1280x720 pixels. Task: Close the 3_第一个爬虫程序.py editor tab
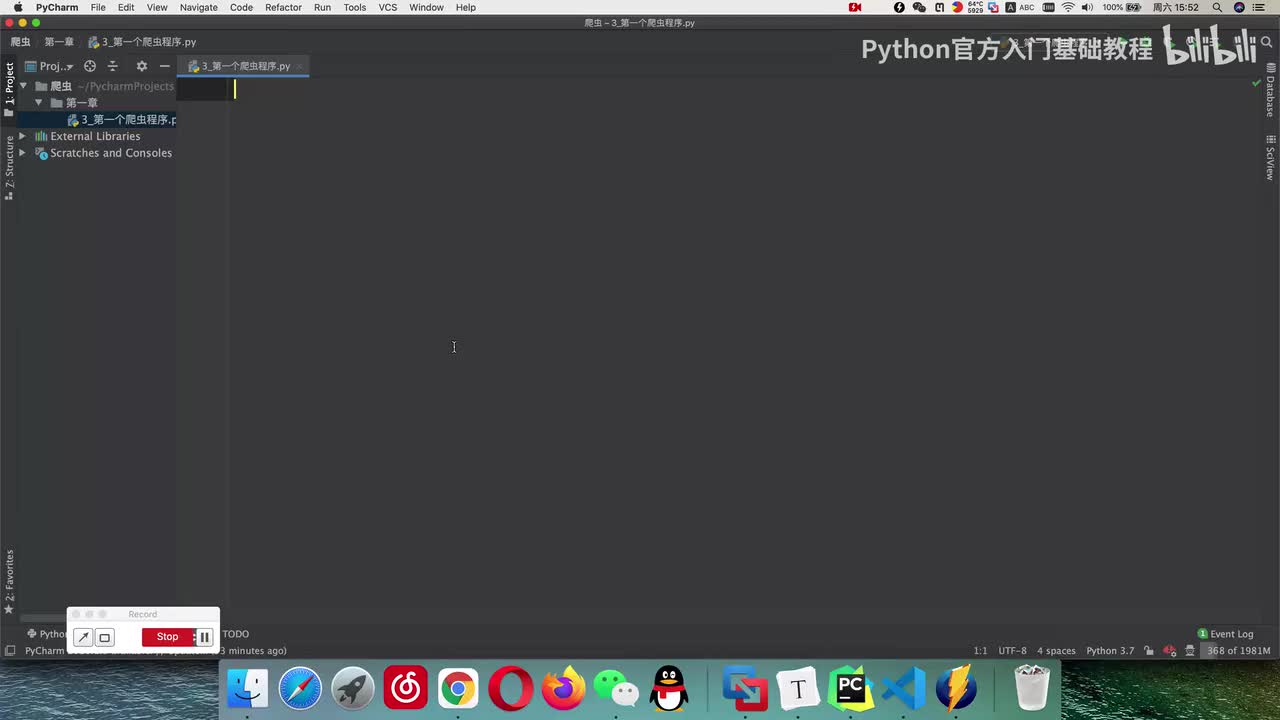point(299,66)
